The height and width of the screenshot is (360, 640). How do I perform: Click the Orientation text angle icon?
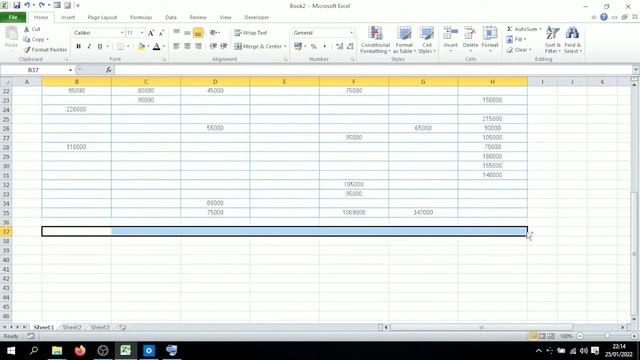tap(213, 33)
